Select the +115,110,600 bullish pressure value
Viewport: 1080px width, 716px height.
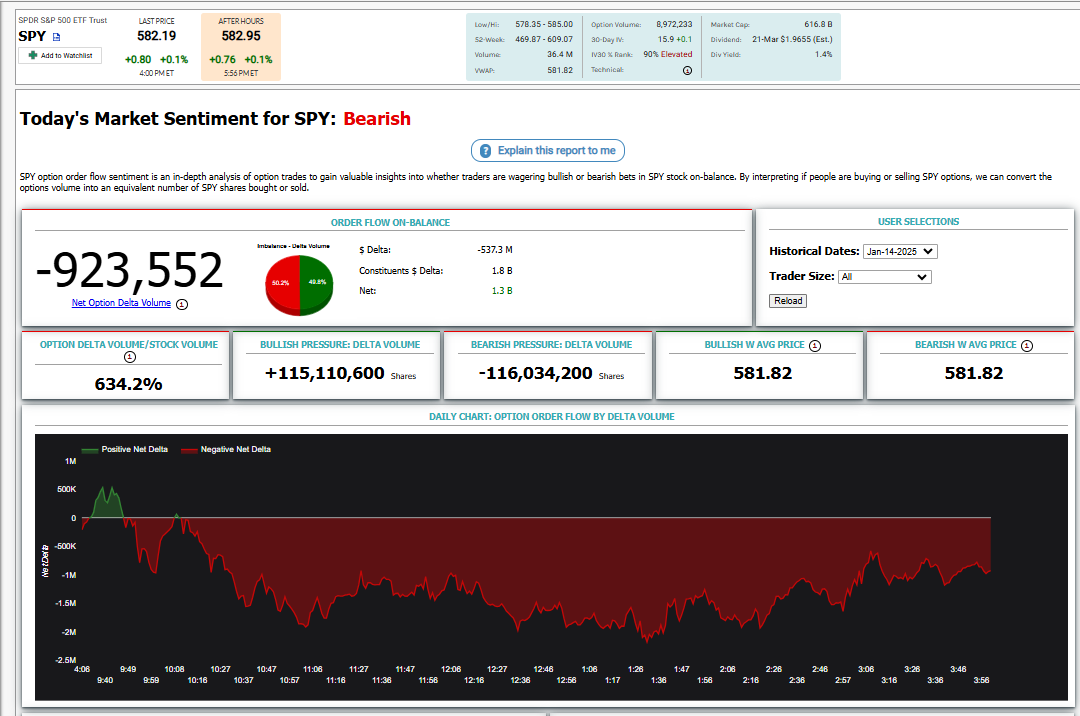tap(324, 373)
